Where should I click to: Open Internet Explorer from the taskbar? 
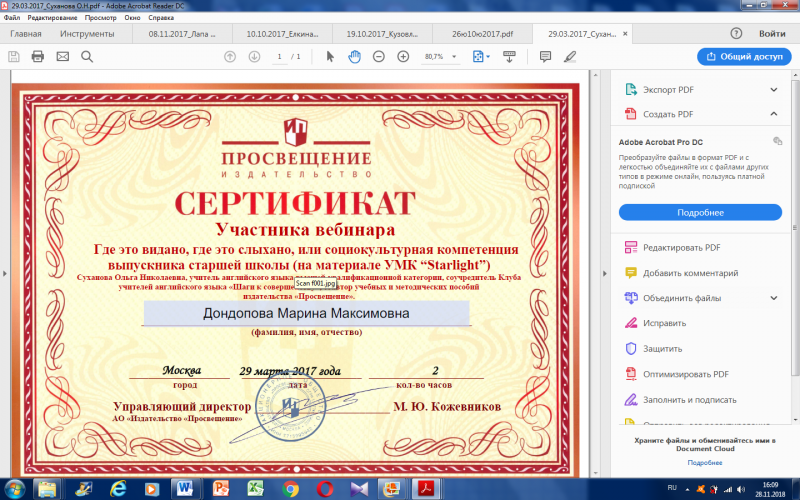coord(117,489)
